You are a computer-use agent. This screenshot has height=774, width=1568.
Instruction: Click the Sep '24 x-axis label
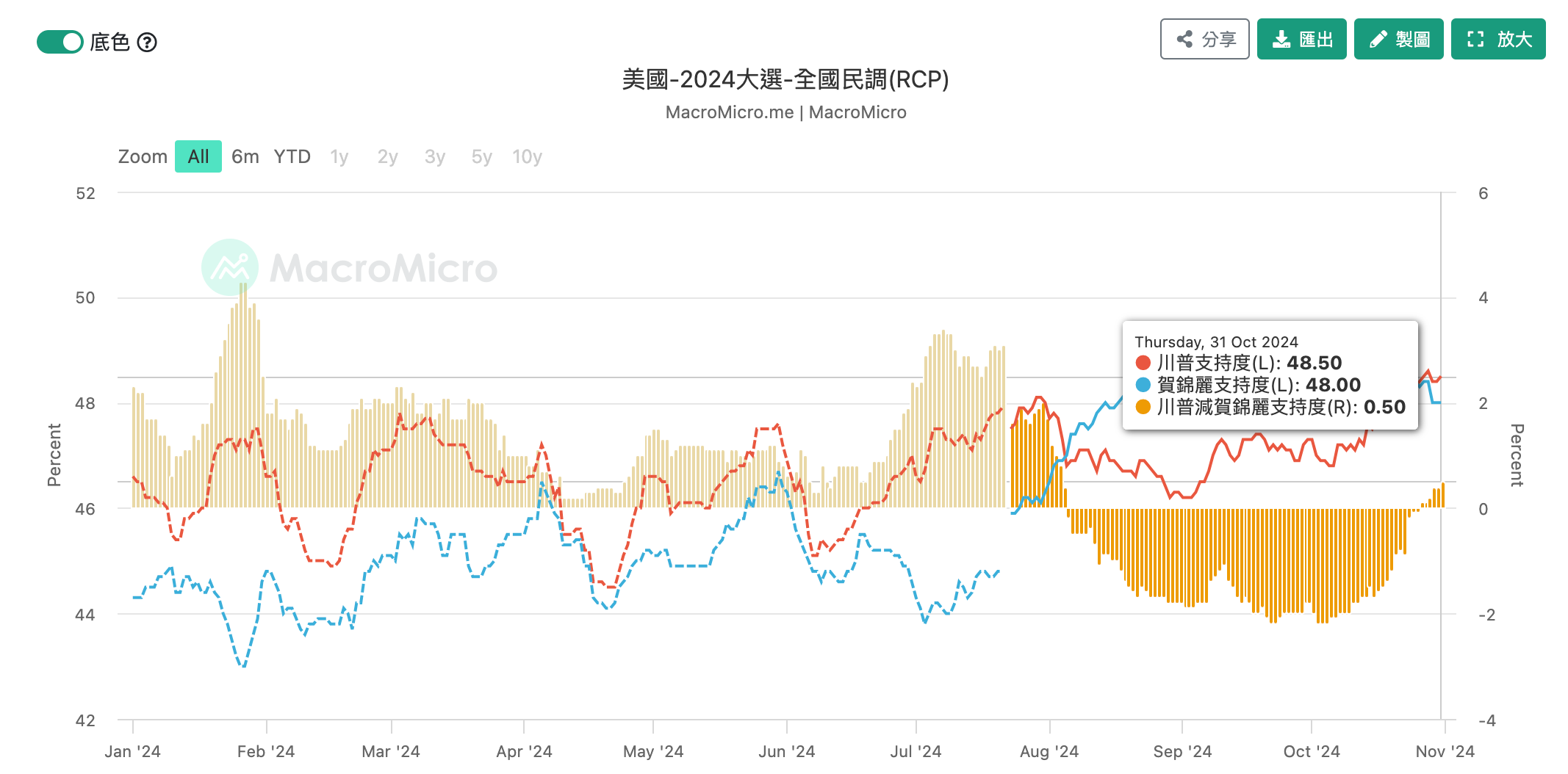pos(1182,751)
